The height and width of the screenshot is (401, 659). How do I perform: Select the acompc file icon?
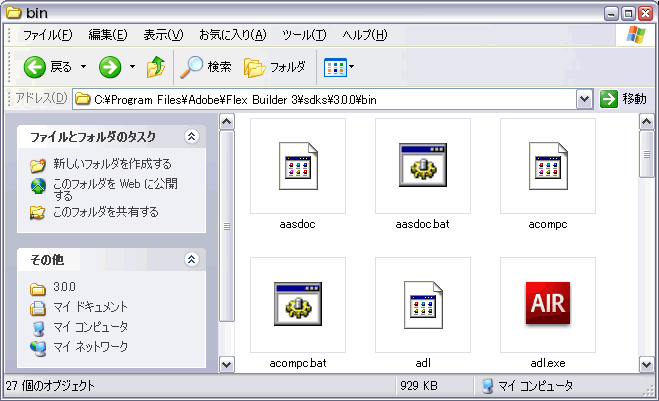[x=548, y=166]
